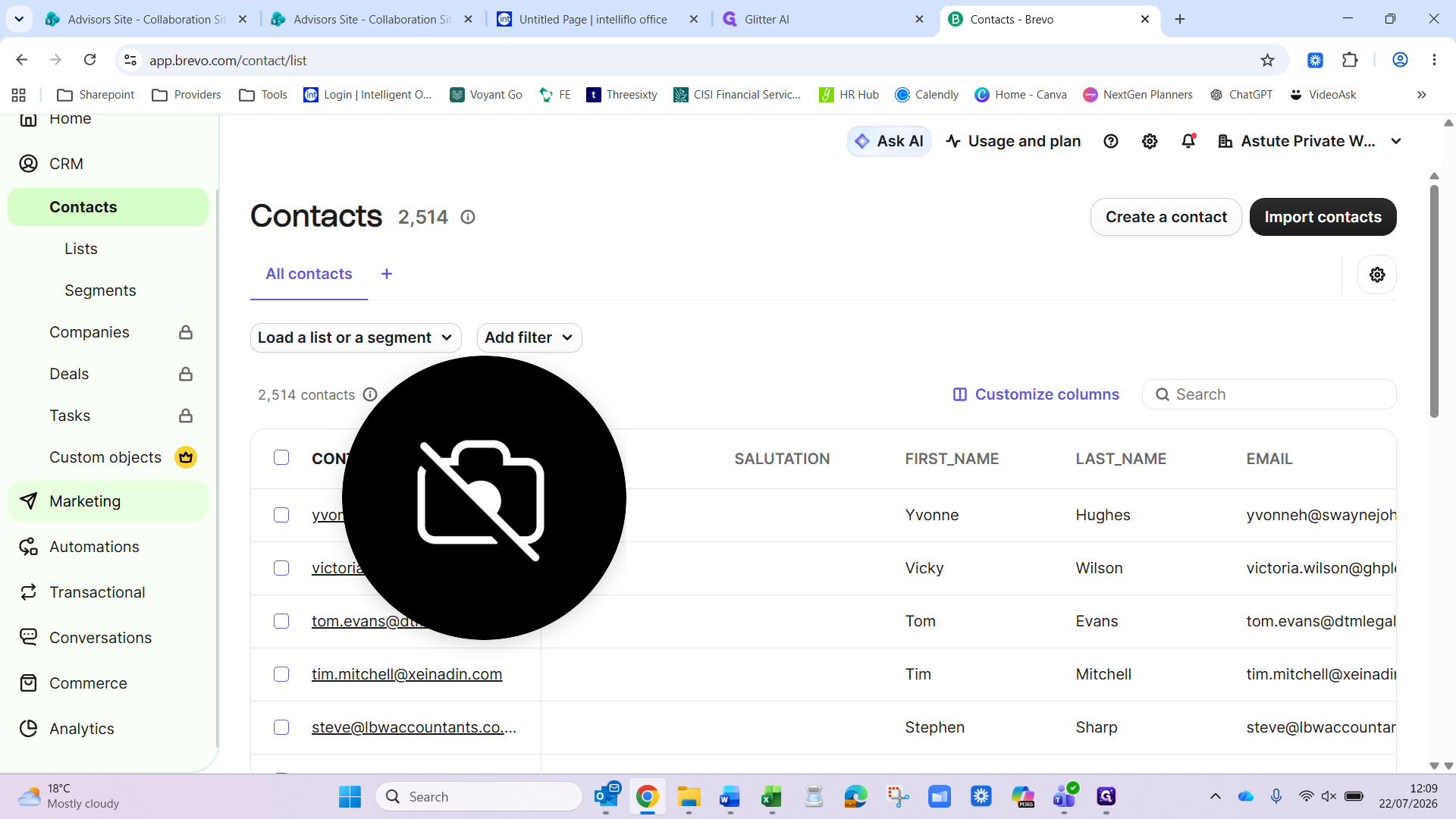Click the Companies lock icon
The height and width of the screenshot is (819, 1456).
186,332
